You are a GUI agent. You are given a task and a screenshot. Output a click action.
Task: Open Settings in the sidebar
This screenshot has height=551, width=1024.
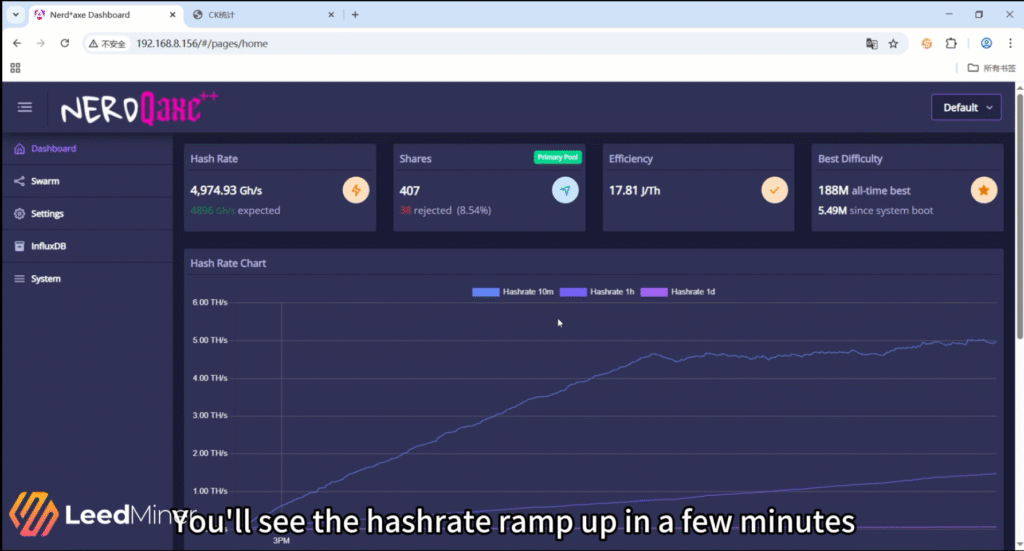pyautogui.click(x=47, y=214)
